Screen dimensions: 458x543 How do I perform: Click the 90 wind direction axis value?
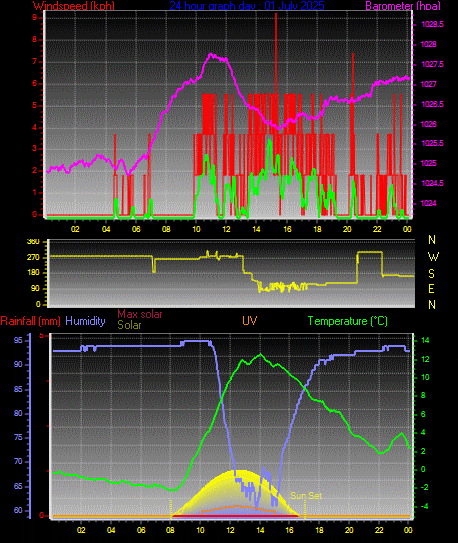pyautogui.click(x=35, y=288)
